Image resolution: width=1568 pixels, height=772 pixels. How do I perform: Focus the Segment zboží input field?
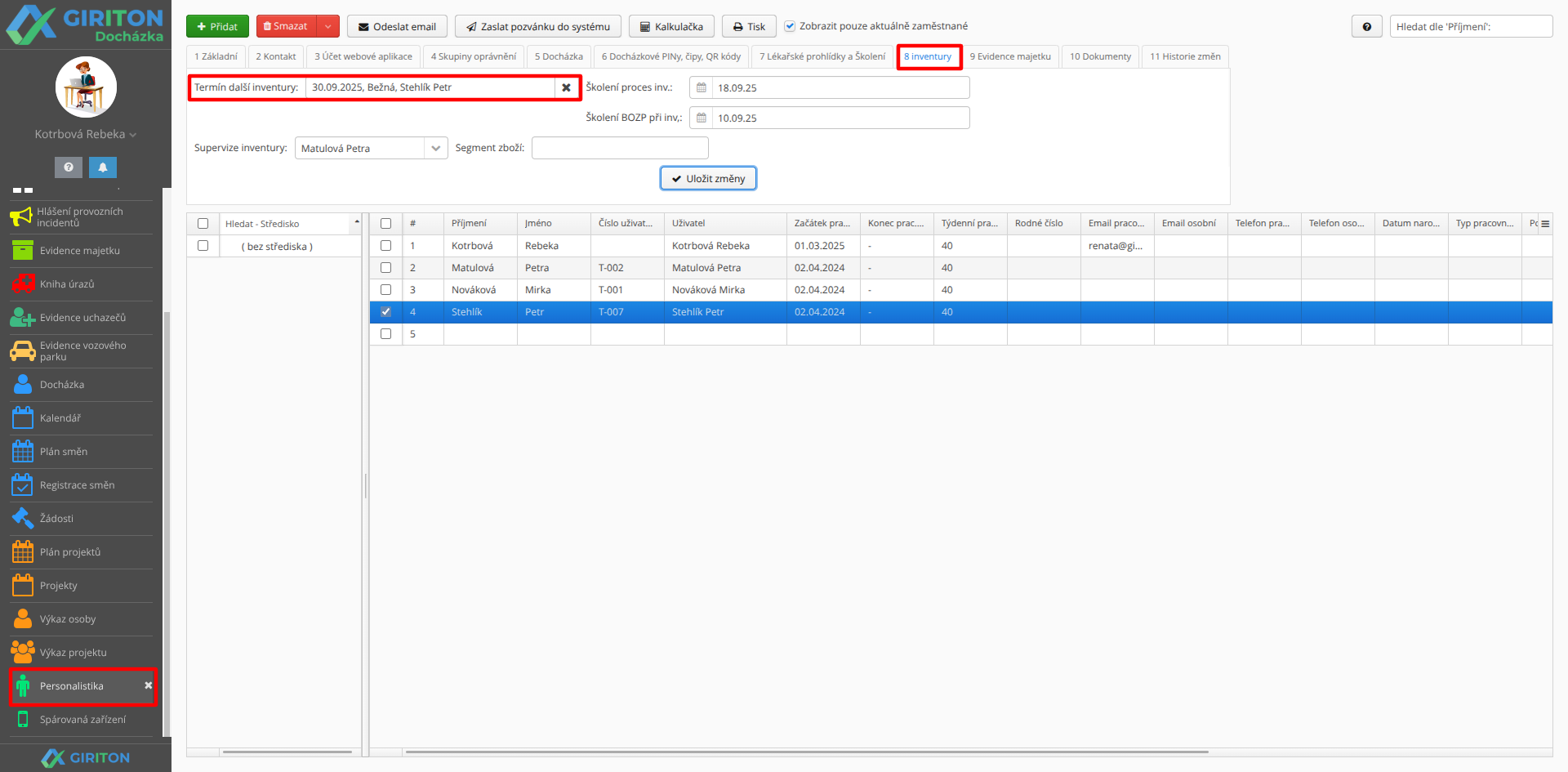(620, 148)
